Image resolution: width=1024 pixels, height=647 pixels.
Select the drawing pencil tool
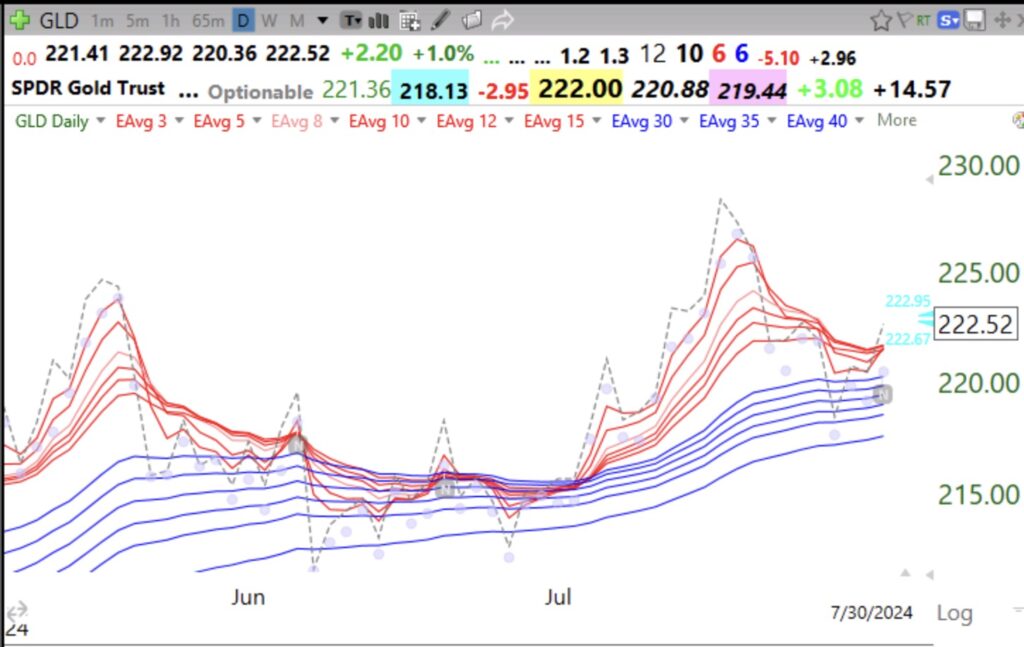coord(439,20)
